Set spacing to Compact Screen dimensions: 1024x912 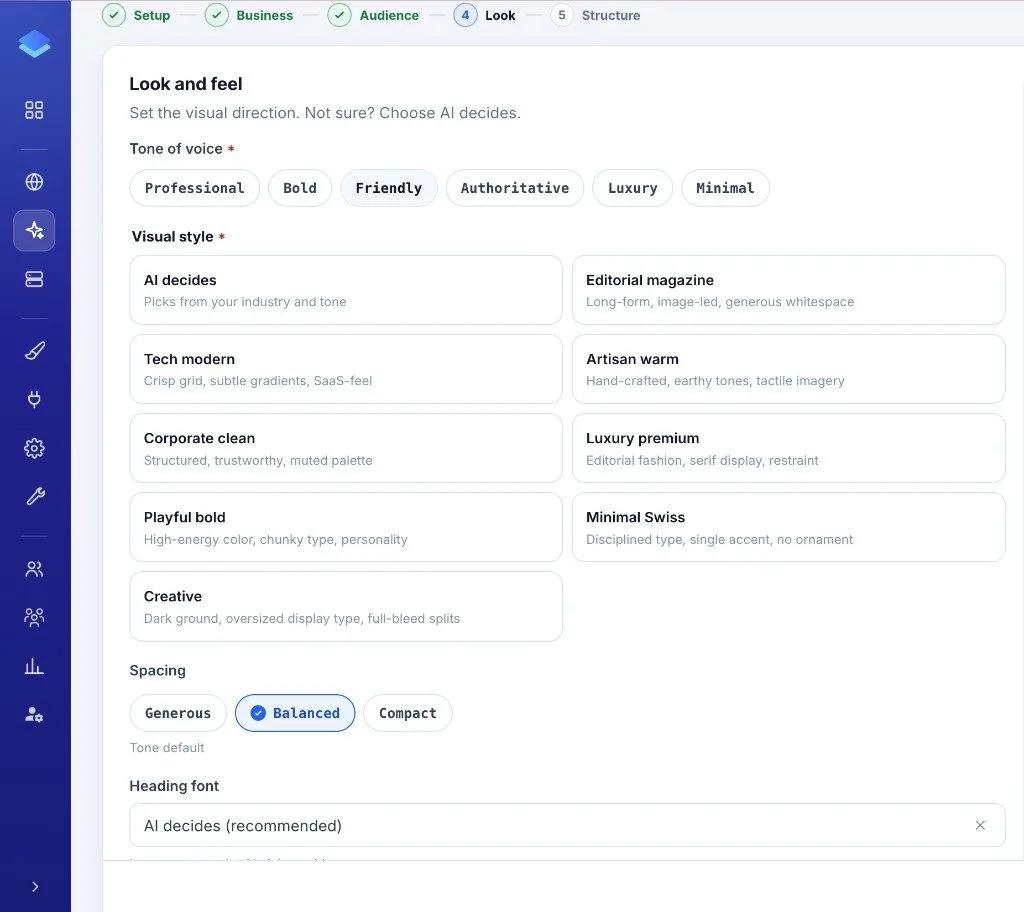[x=408, y=713]
